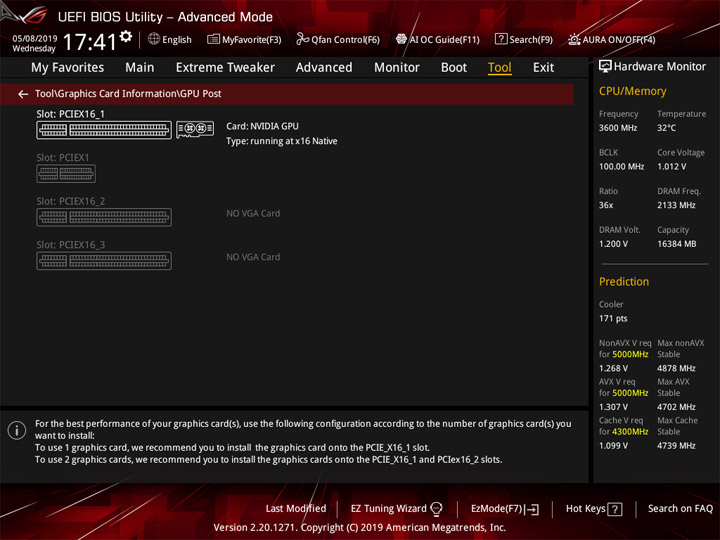Image resolution: width=720 pixels, height=540 pixels.
Task: Click the globe language icon
Action: (x=154, y=39)
